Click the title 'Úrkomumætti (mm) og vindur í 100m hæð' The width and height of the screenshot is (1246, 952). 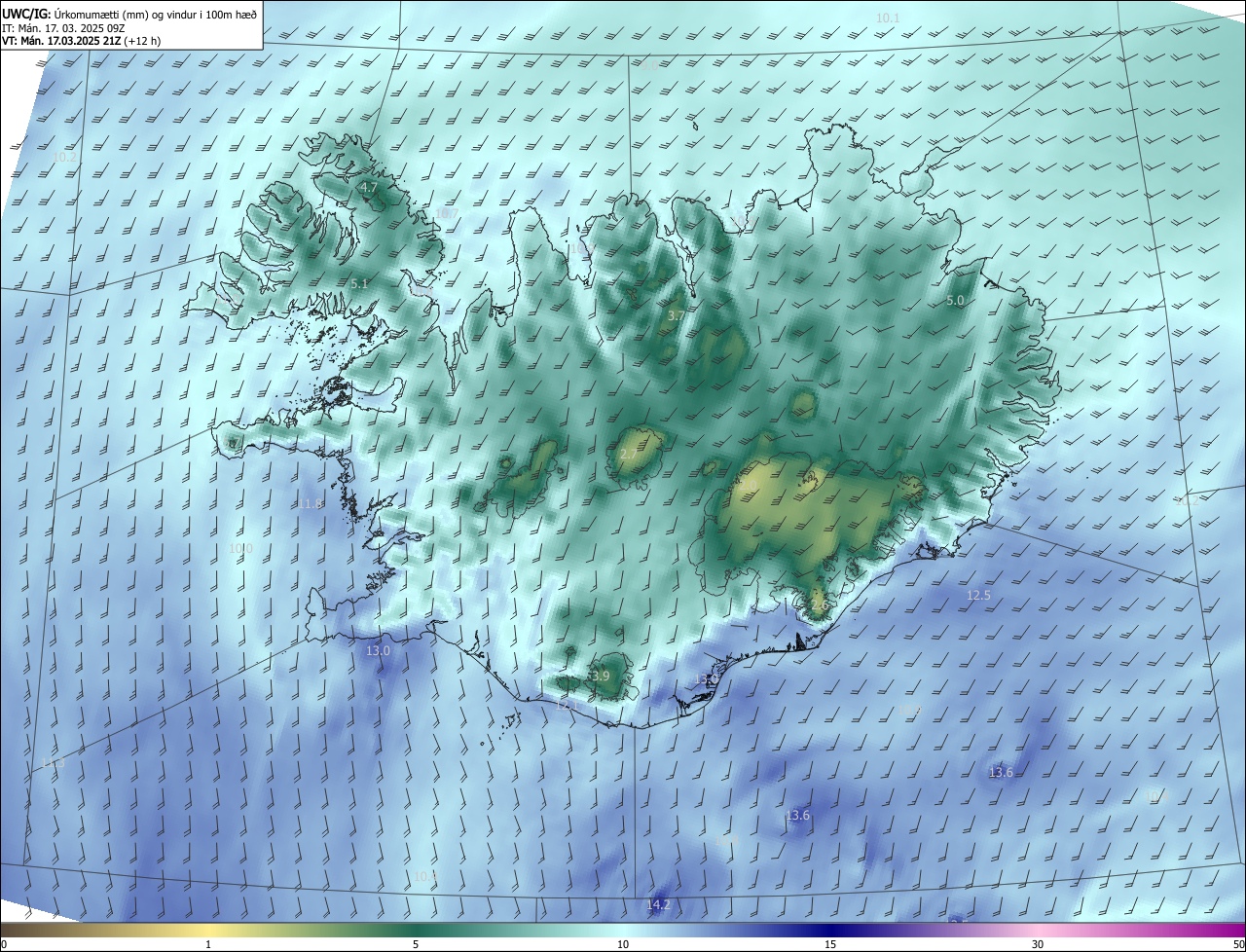point(154,14)
